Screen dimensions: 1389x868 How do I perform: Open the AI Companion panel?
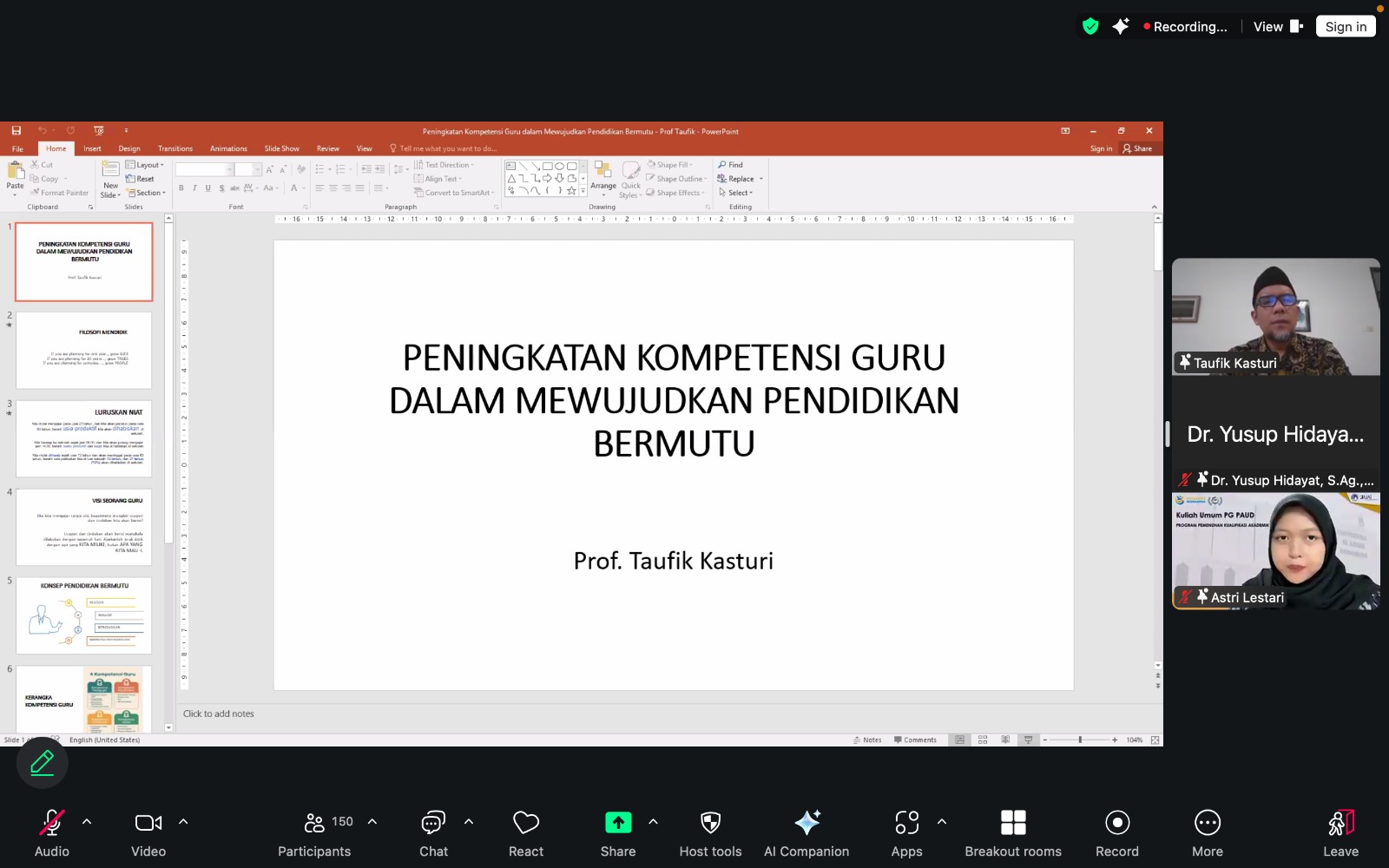tap(806, 833)
